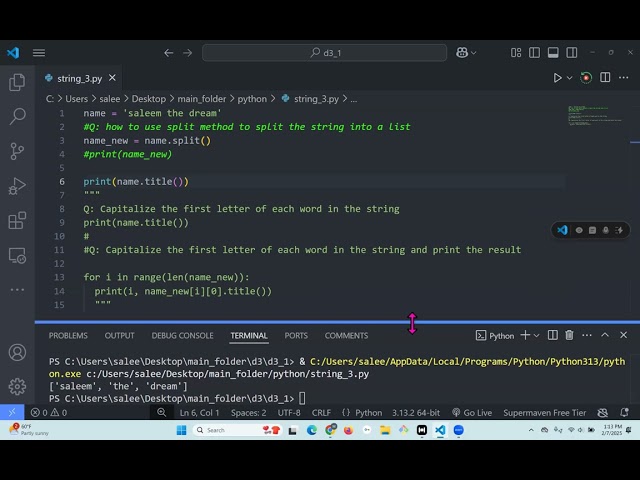Open Windows Start menu on taskbar

point(181,430)
